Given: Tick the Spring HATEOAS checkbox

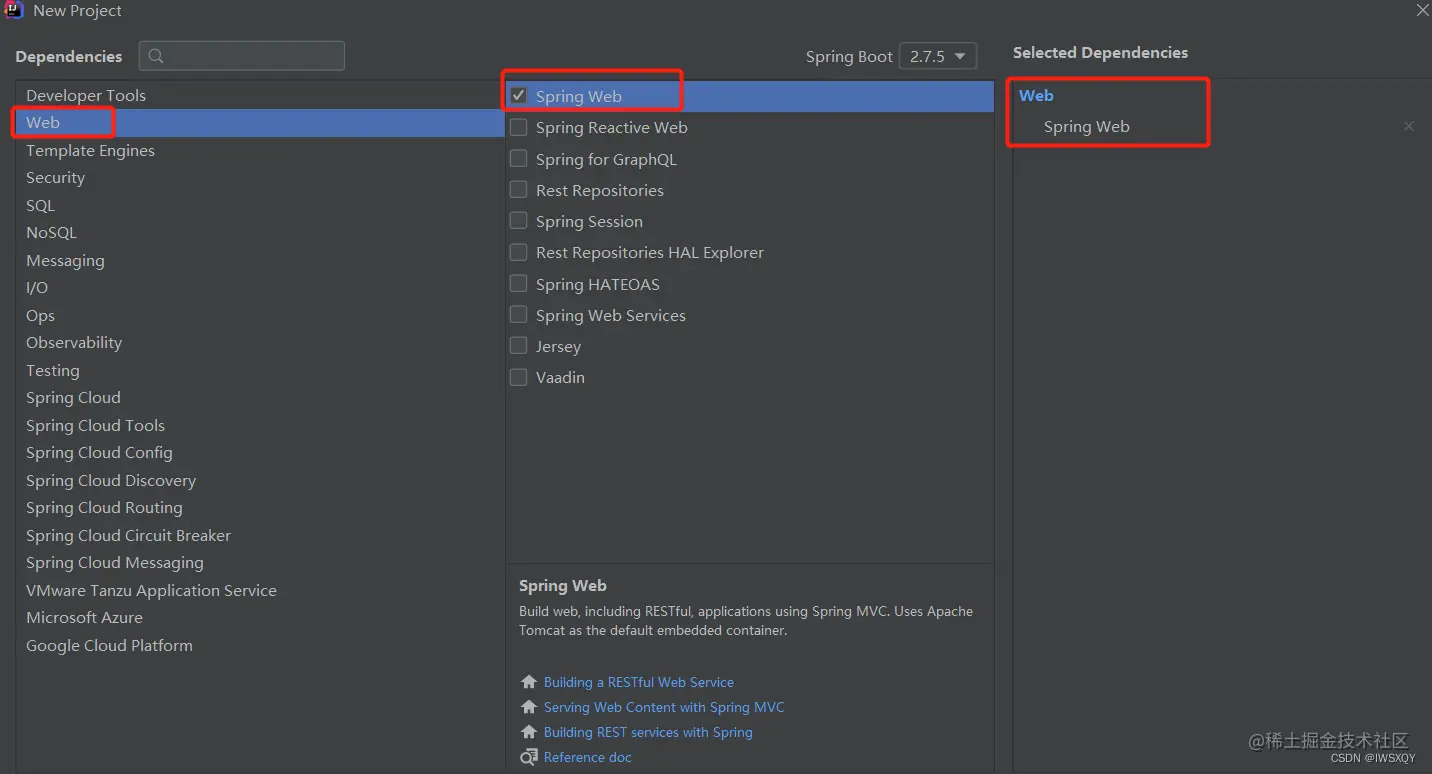Looking at the screenshot, I should [x=518, y=283].
